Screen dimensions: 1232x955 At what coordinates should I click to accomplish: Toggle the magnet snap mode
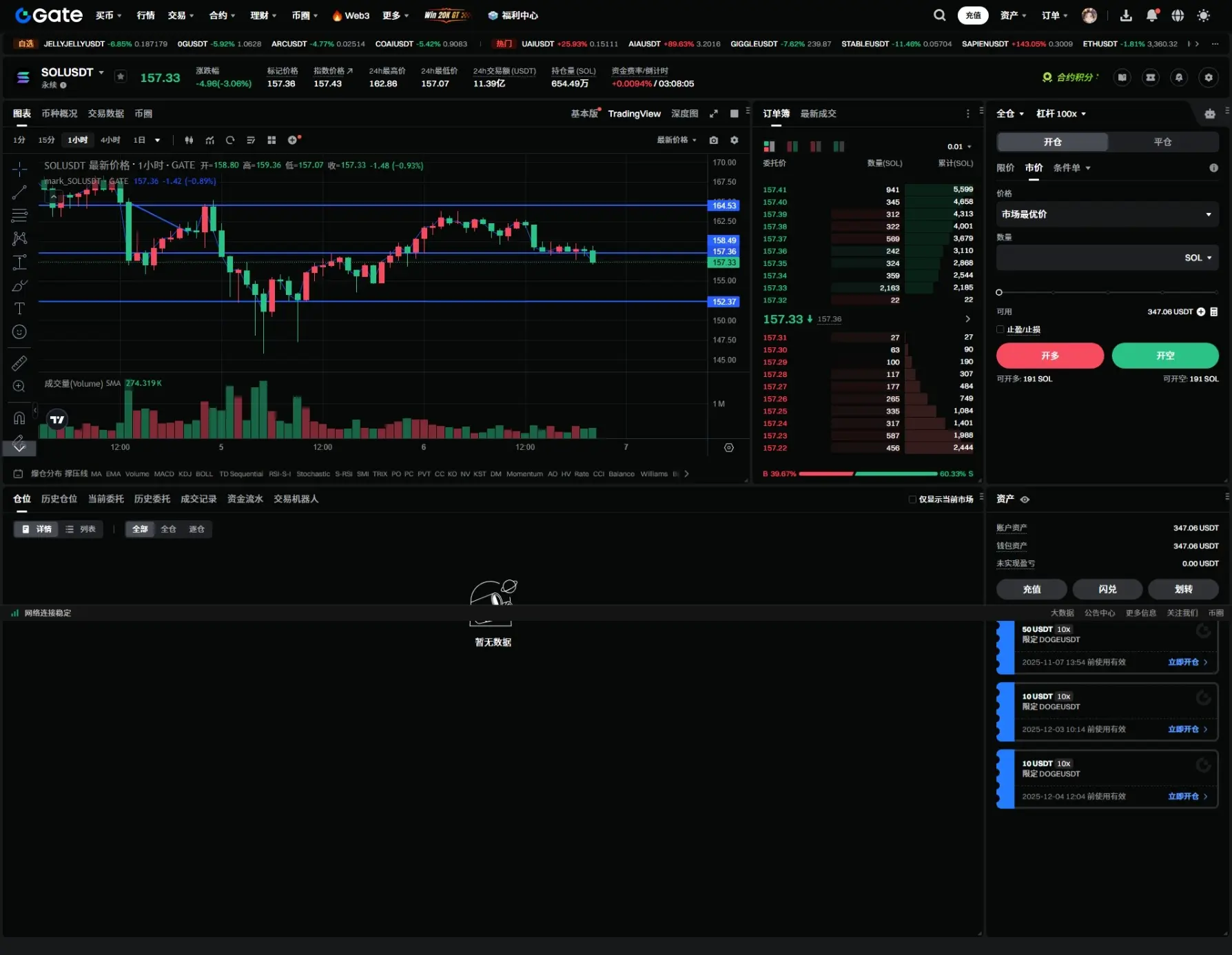click(19, 418)
